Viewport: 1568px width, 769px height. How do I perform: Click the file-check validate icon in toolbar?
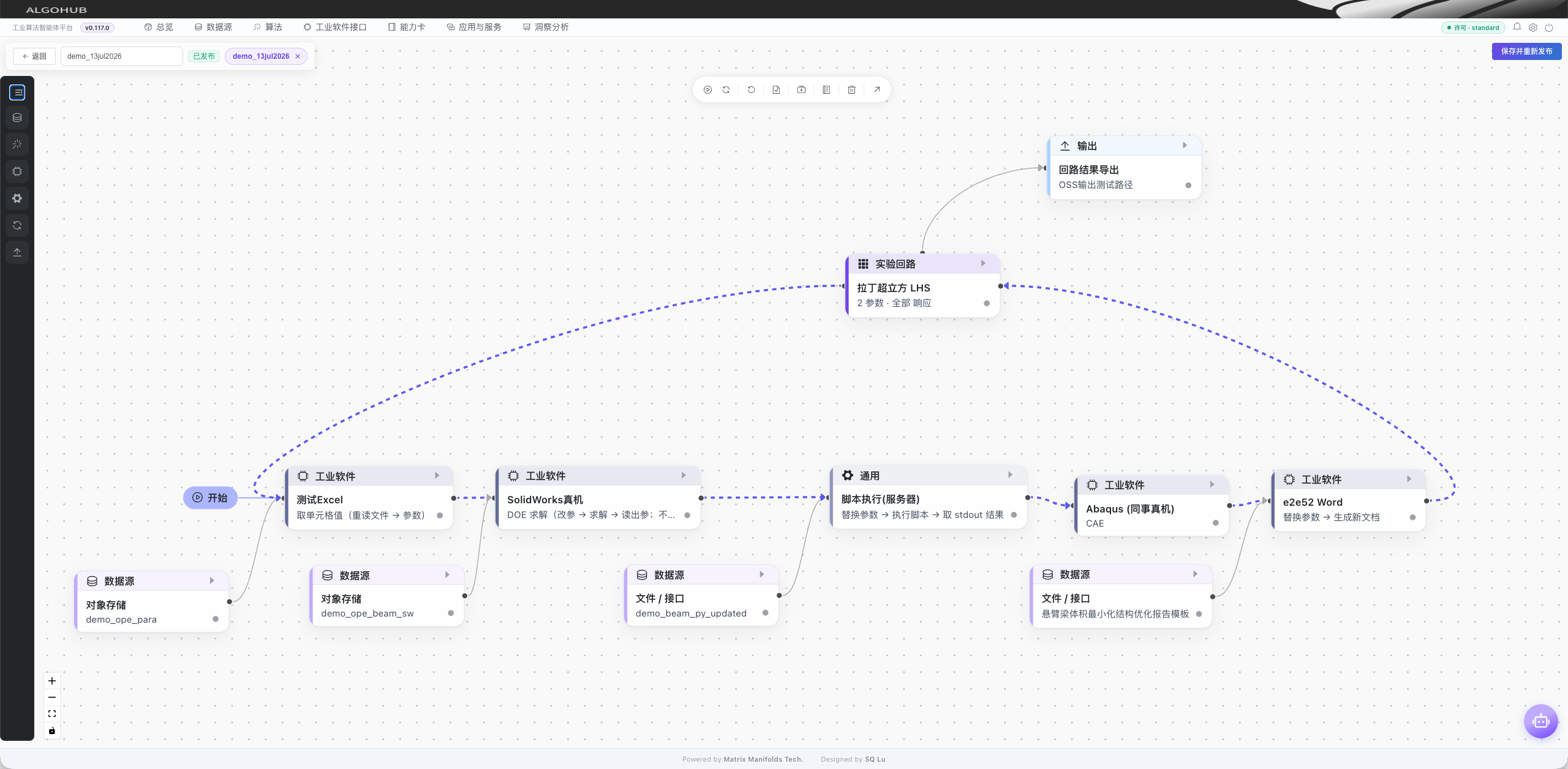tap(776, 89)
